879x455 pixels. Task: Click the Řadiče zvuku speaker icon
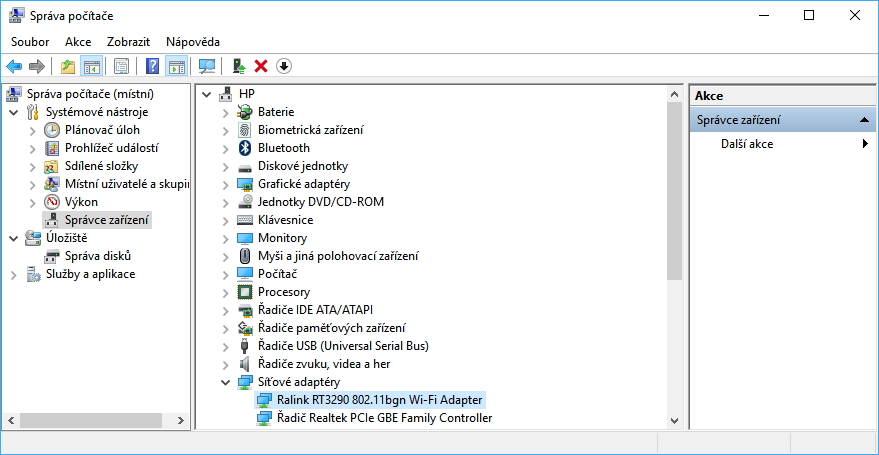[245, 364]
